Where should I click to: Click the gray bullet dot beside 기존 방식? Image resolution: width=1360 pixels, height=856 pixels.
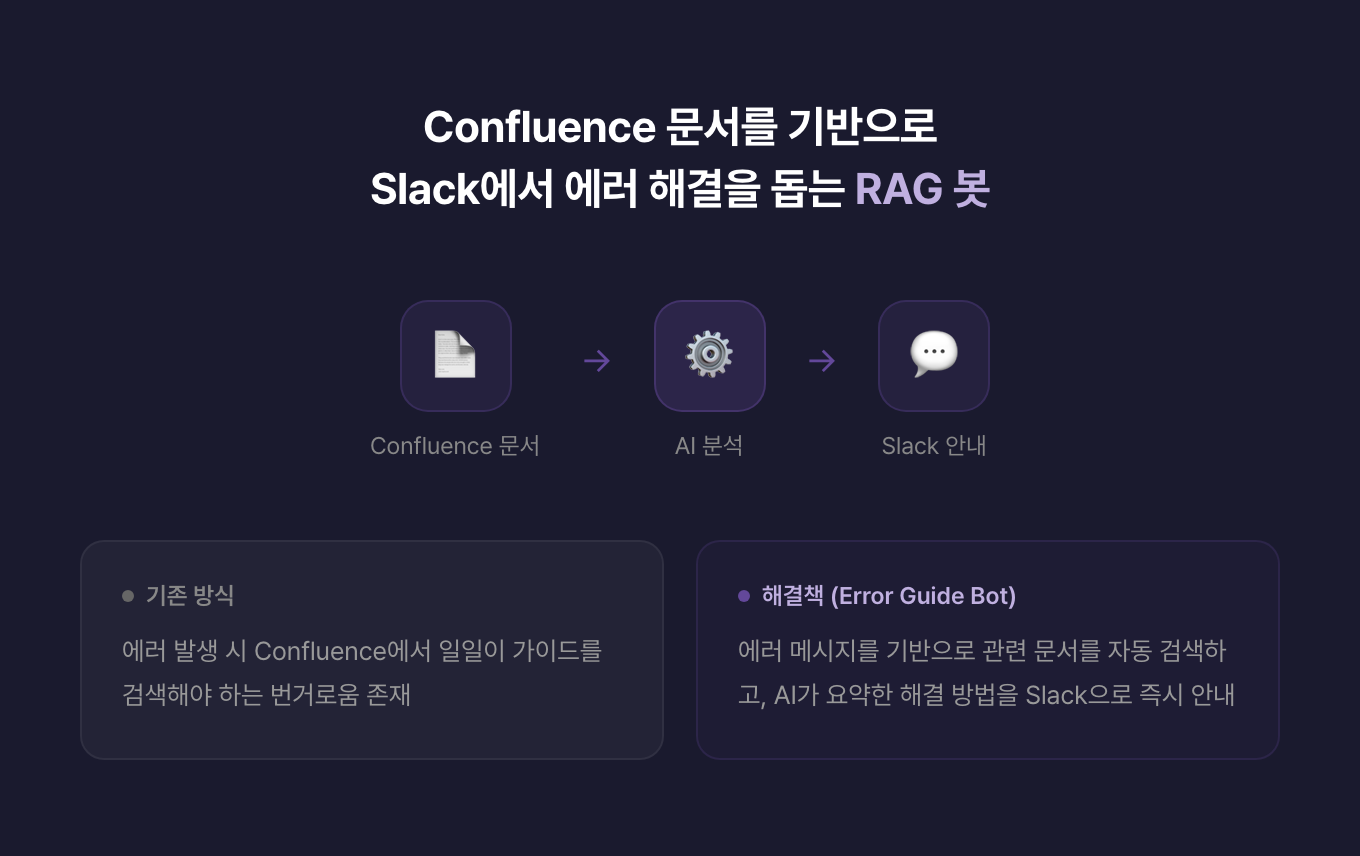128,596
